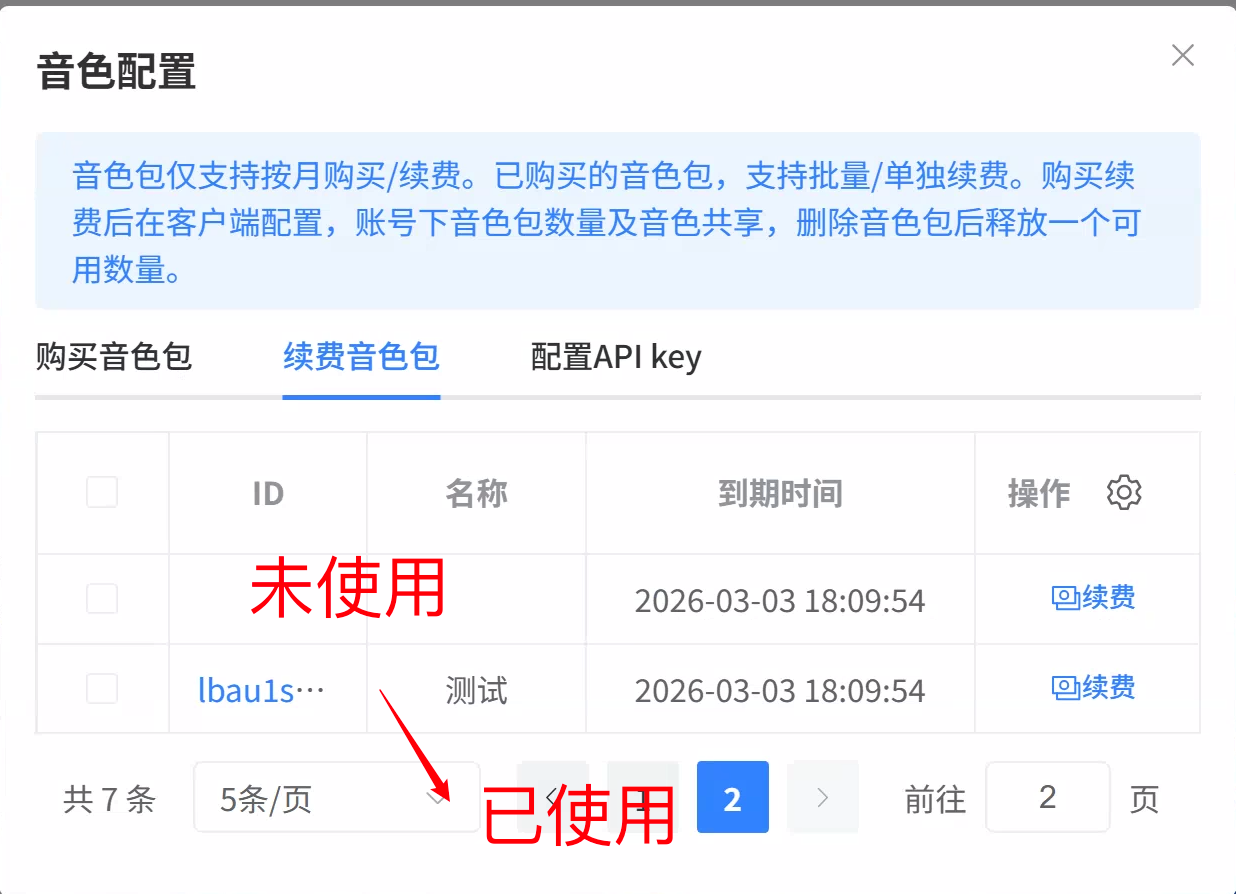Click the ID column header

(268, 493)
